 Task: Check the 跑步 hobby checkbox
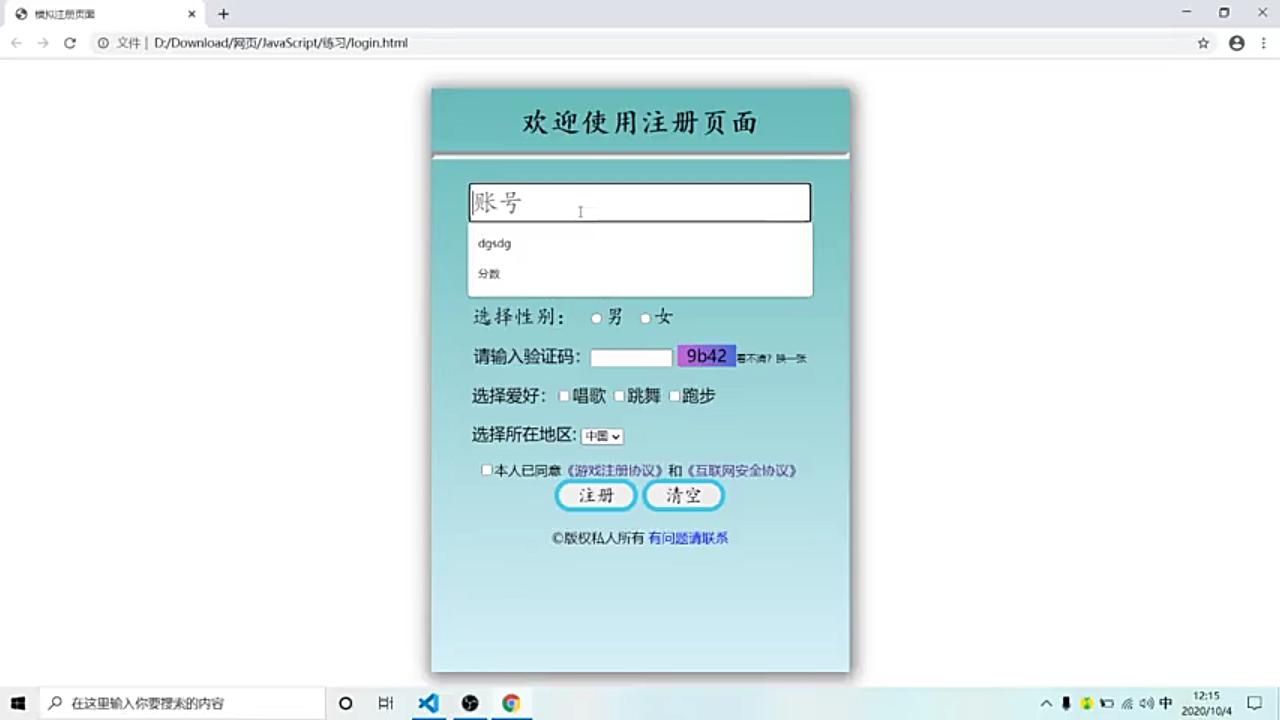(x=674, y=396)
